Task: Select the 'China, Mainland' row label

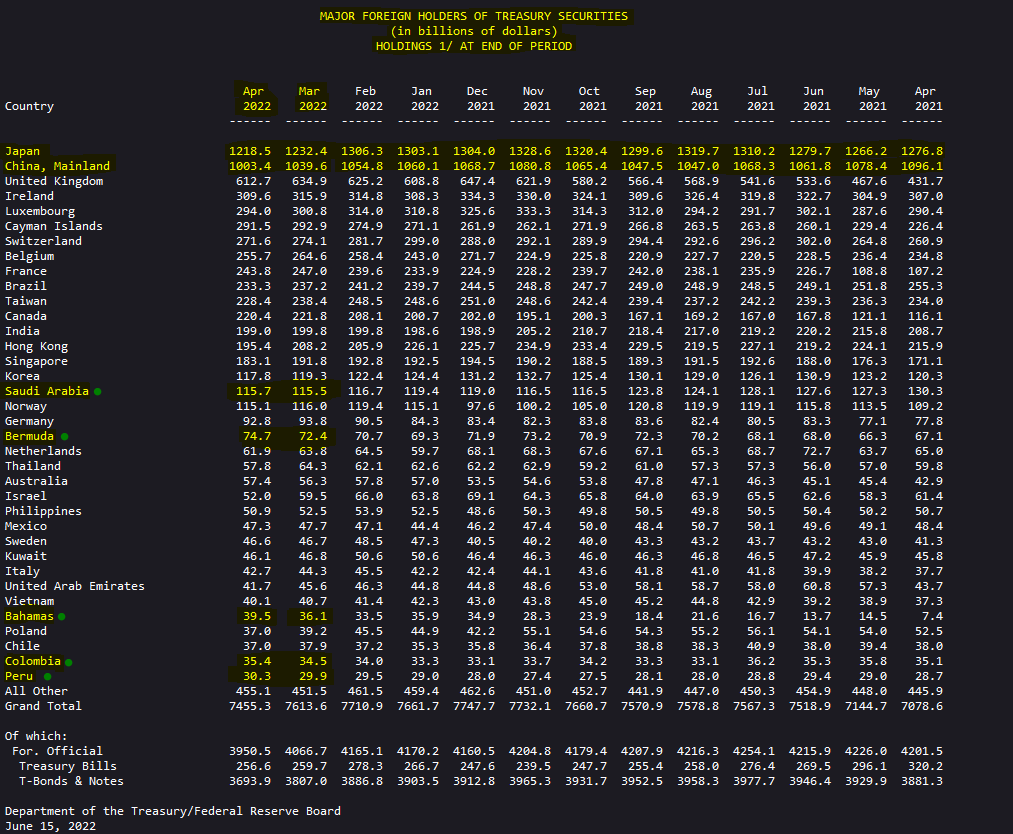Action: click(57, 166)
